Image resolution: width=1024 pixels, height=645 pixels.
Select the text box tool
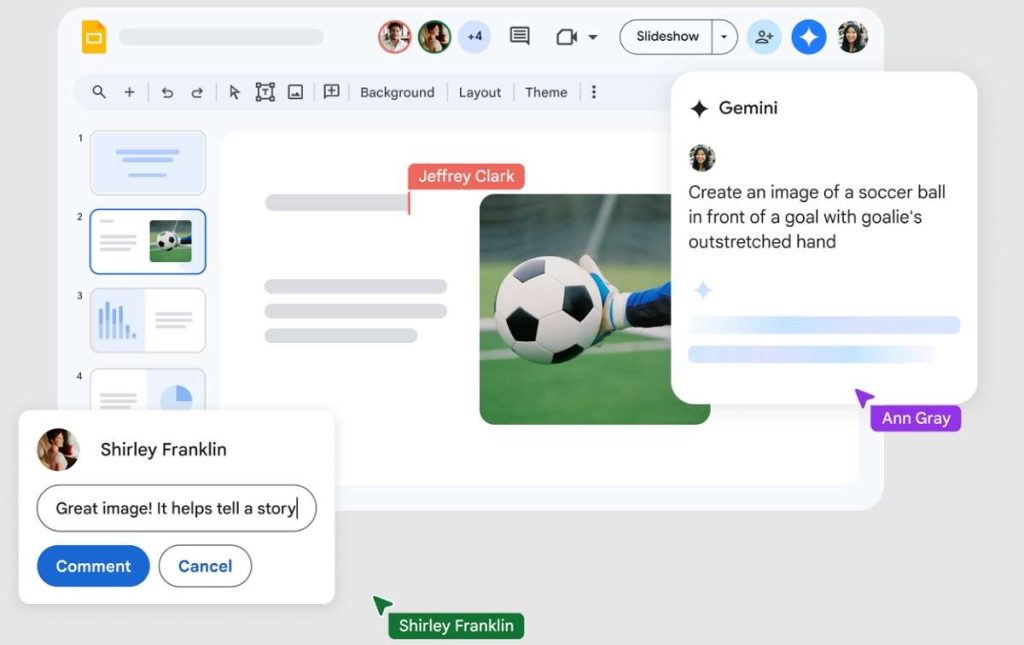click(x=265, y=92)
